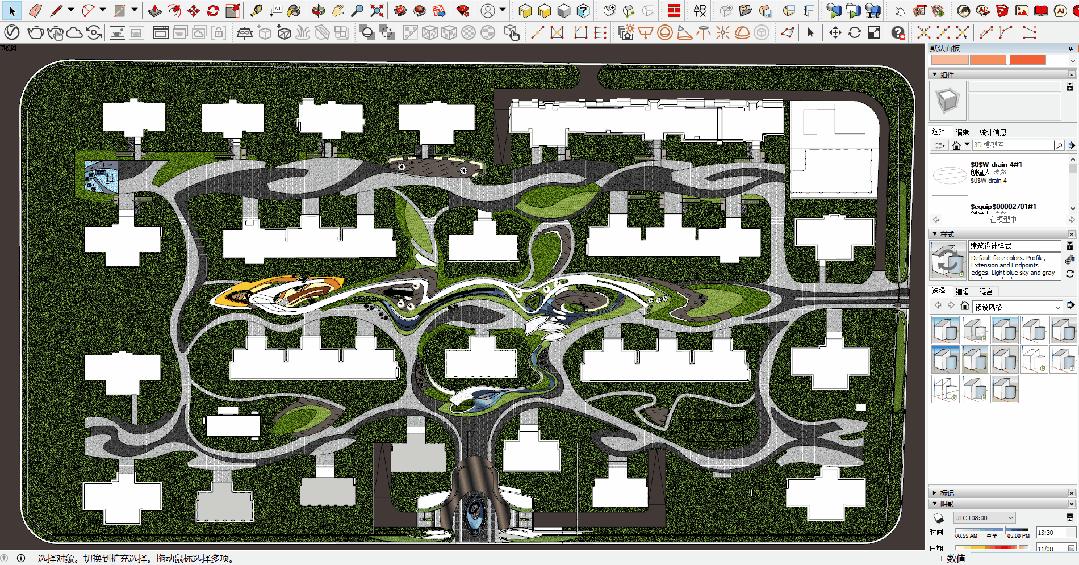Select the Paint Bucket tool
This screenshot has height=565, width=1079.
click(x=294, y=10)
